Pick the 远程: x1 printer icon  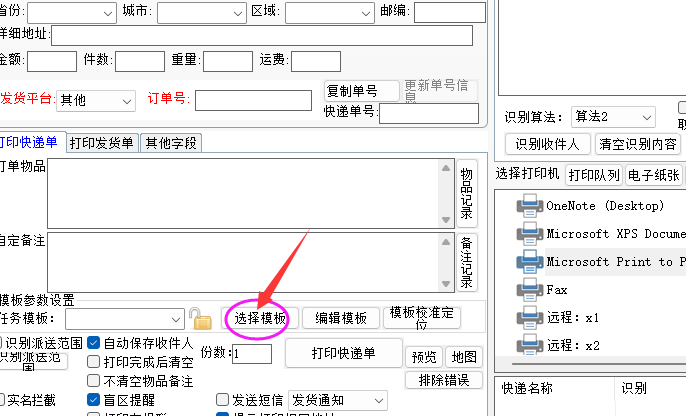pyautogui.click(x=529, y=318)
